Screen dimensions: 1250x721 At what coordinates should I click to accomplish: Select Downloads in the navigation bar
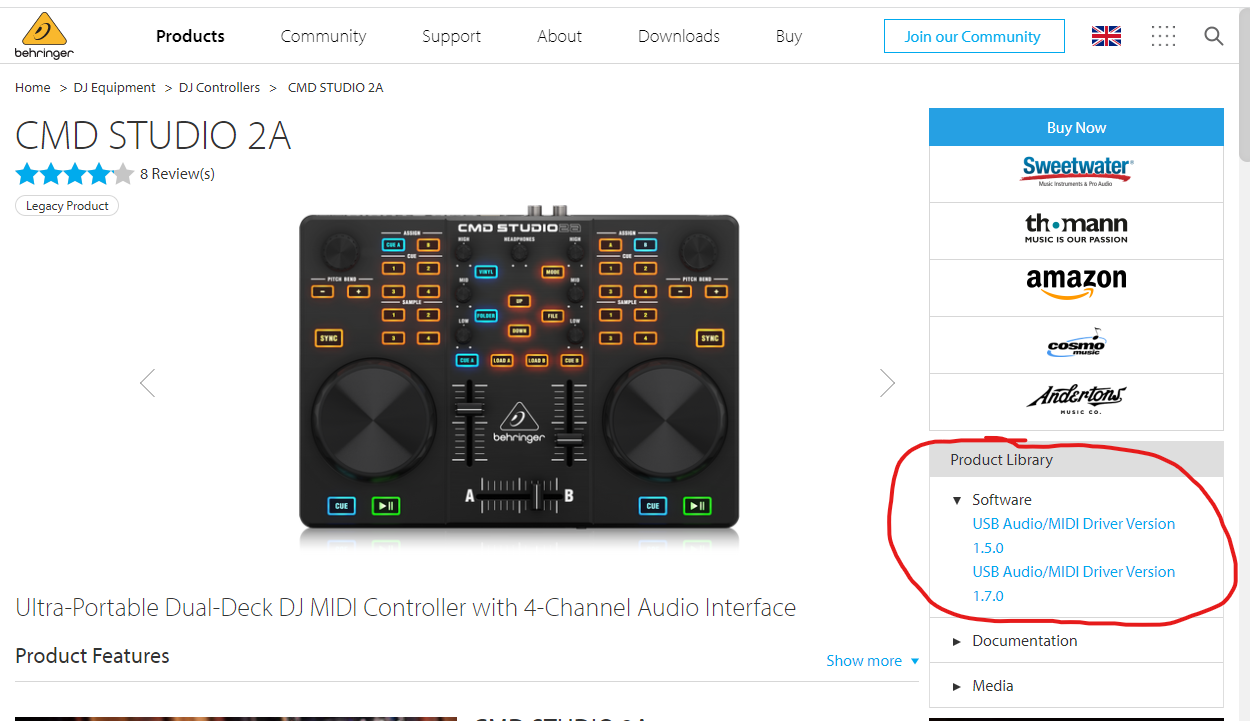pyautogui.click(x=678, y=36)
